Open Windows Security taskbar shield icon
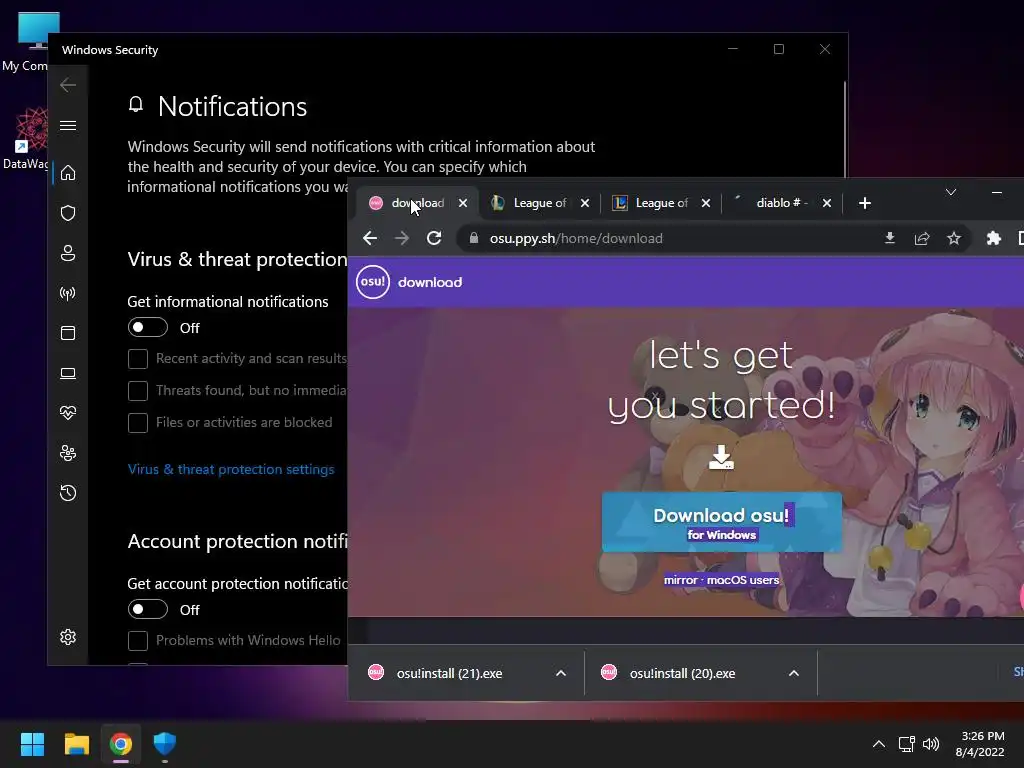 (165, 744)
